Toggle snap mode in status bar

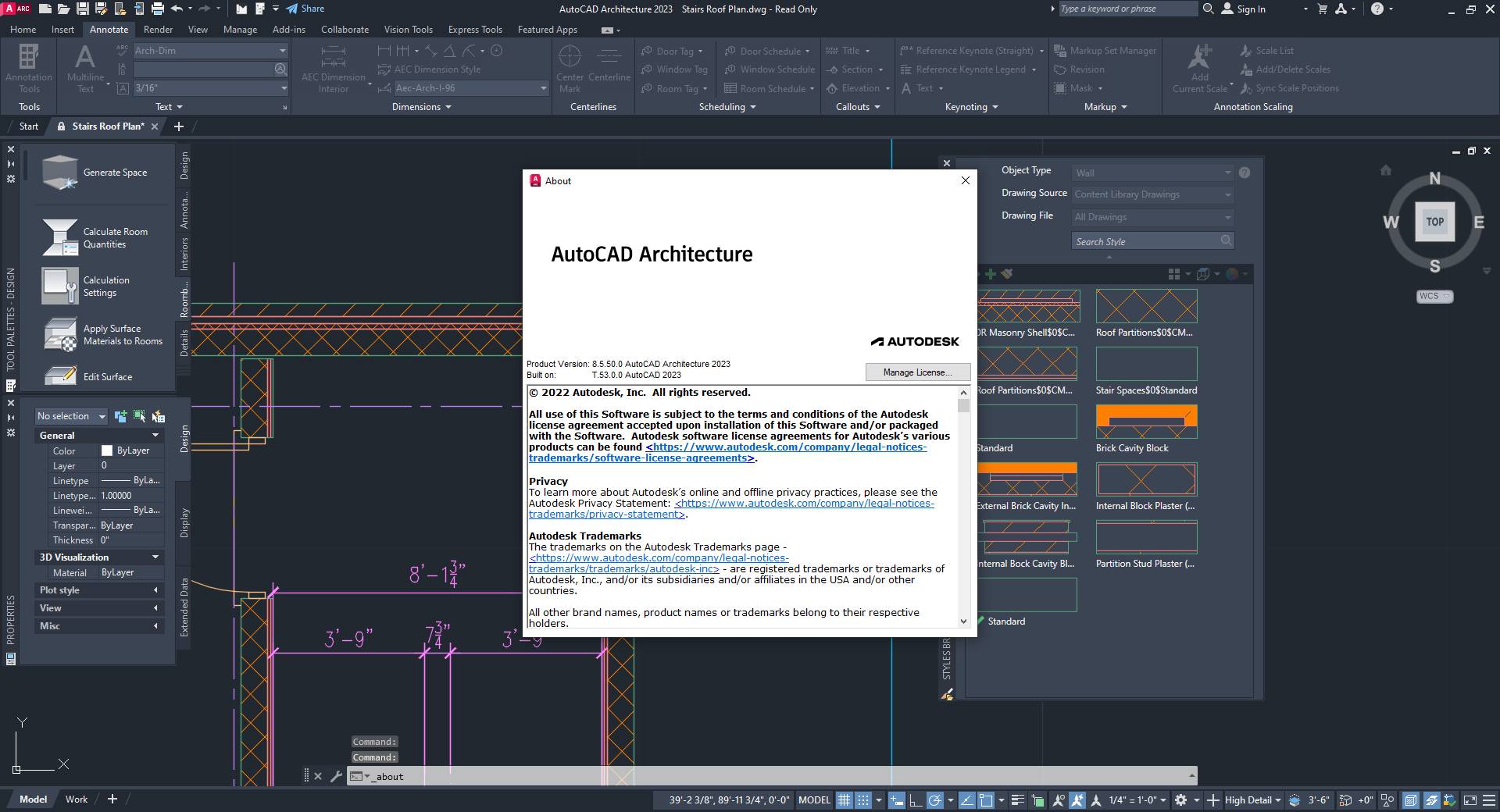[x=862, y=800]
